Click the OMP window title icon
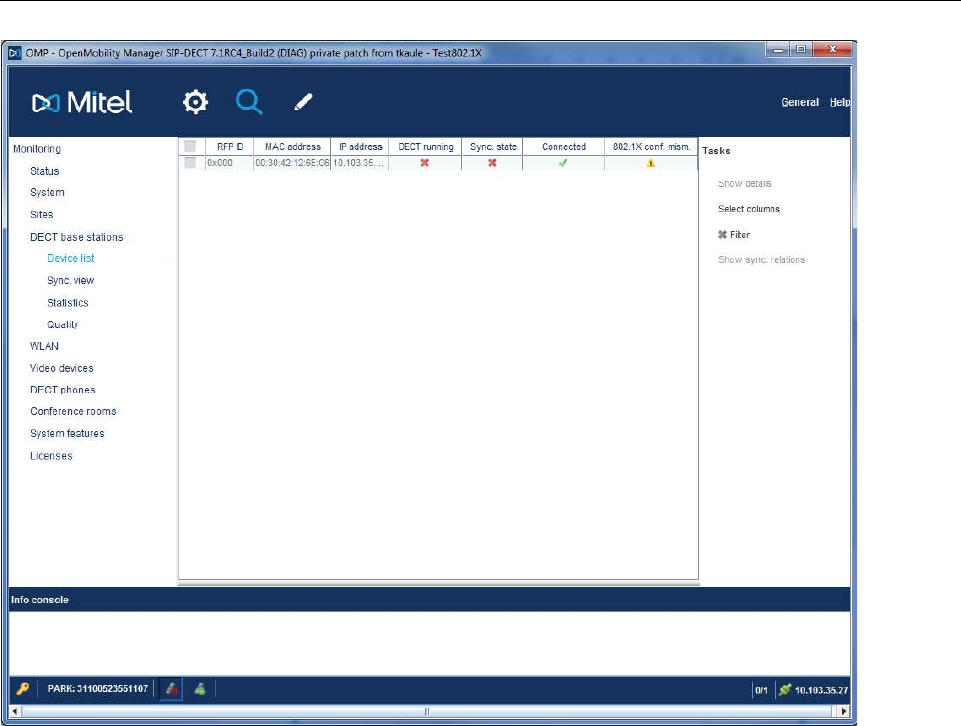The height and width of the screenshot is (726, 961). pyautogui.click(x=15, y=53)
